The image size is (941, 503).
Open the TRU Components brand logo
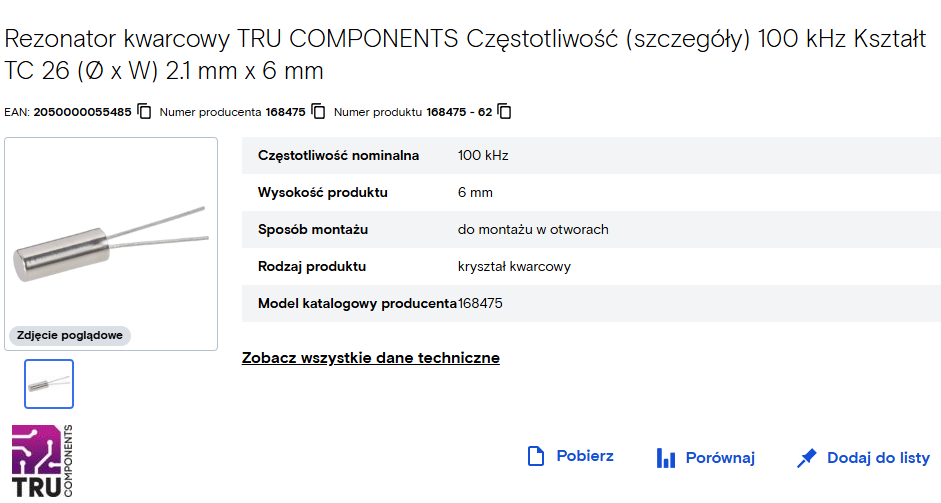(x=42, y=461)
